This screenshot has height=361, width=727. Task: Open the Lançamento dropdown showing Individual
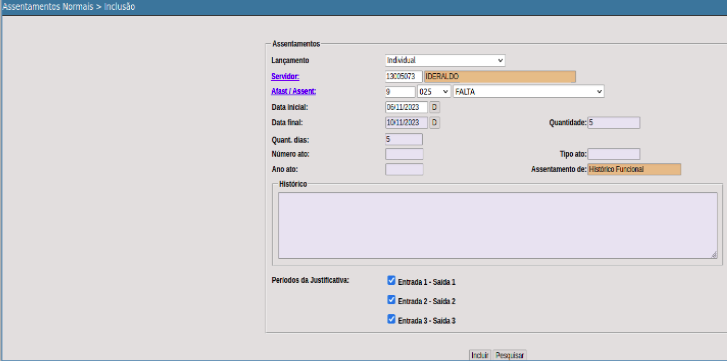pyautogui.click(x=445, y=60)
